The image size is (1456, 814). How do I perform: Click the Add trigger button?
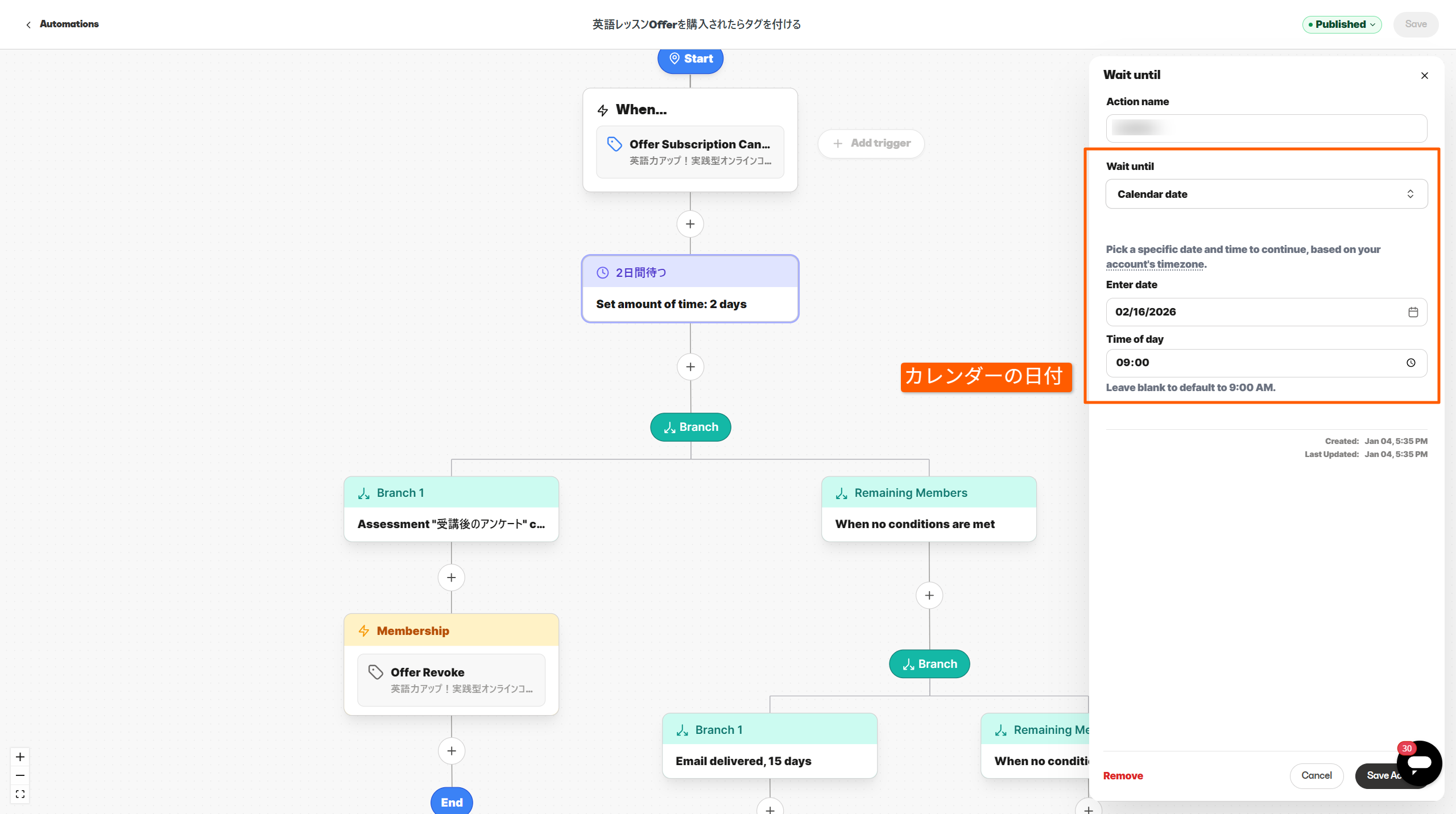tap(871, 143)
